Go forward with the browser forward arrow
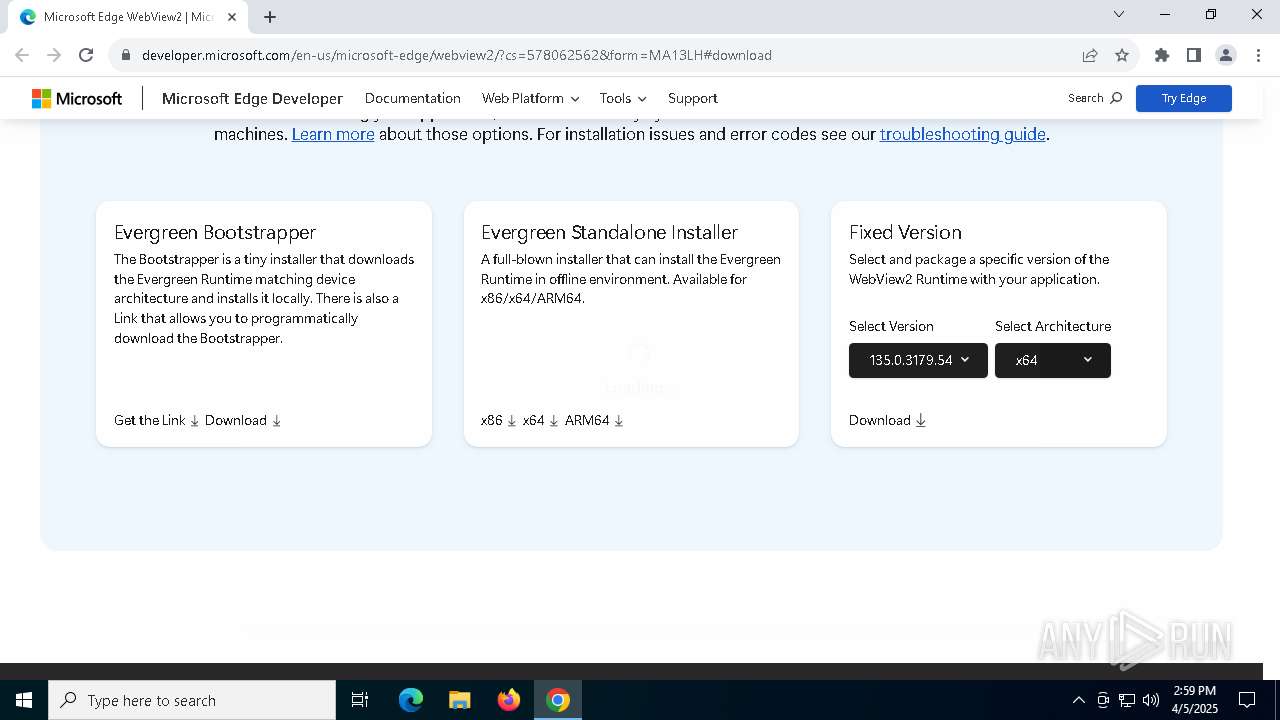The height and width of the screenshot is (720, 1280). pos(54,55)
